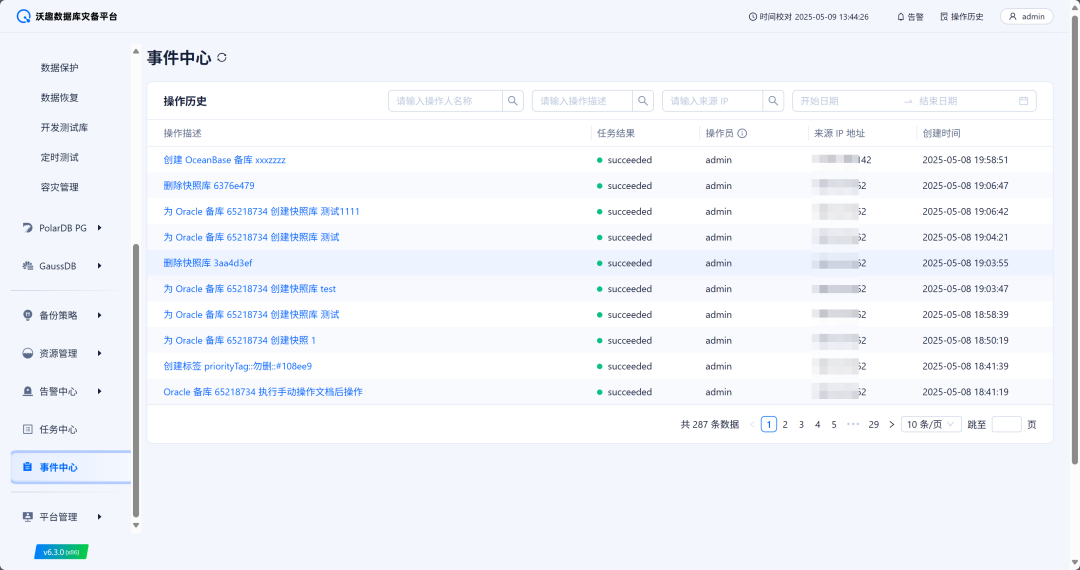The height and width of the screenshot is (570, 1080).
Task: Click the calendar icon in date range picker
Action: click(x=1023, y=101)
